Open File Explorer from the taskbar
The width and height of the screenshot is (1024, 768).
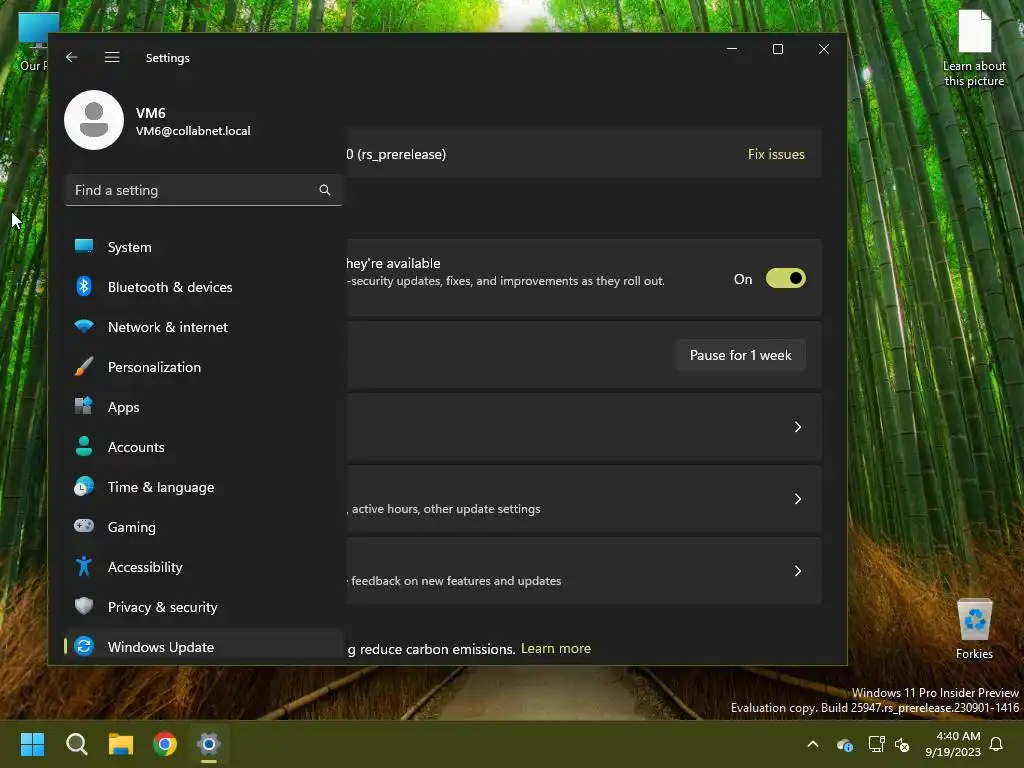(121, 744)
